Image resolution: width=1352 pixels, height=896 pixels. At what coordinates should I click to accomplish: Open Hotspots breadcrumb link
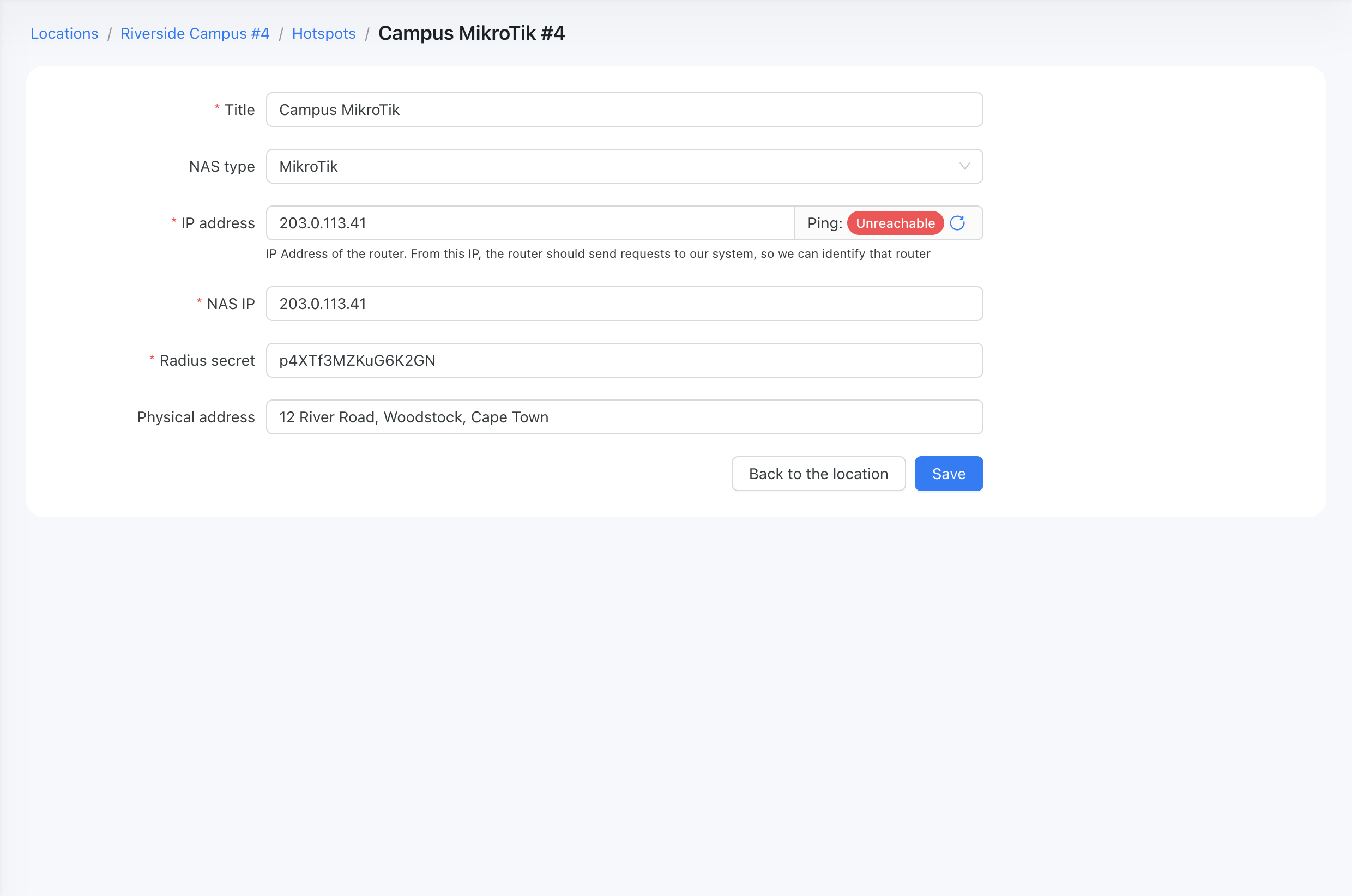click(x=324, y=34)
